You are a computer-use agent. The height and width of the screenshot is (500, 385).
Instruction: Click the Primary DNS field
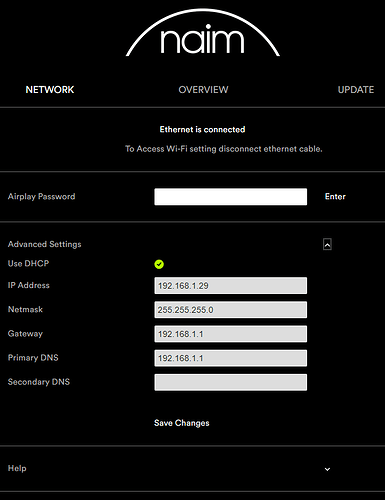231,358
